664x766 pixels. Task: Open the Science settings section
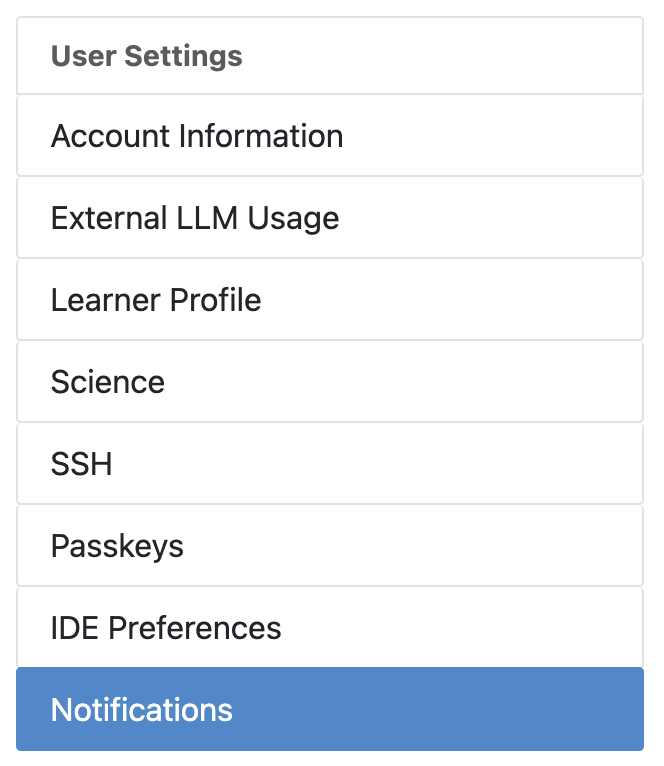[x=108, y=382]
